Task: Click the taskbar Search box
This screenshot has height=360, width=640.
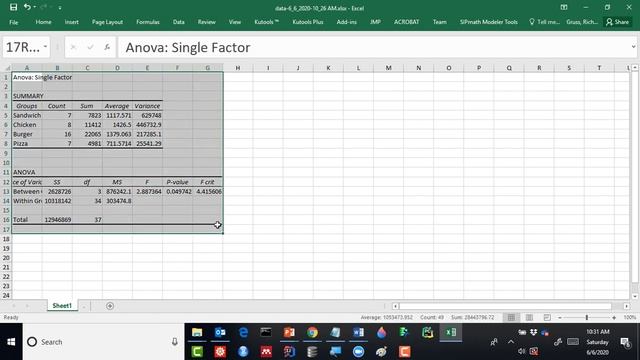Action: click(103, 342)
